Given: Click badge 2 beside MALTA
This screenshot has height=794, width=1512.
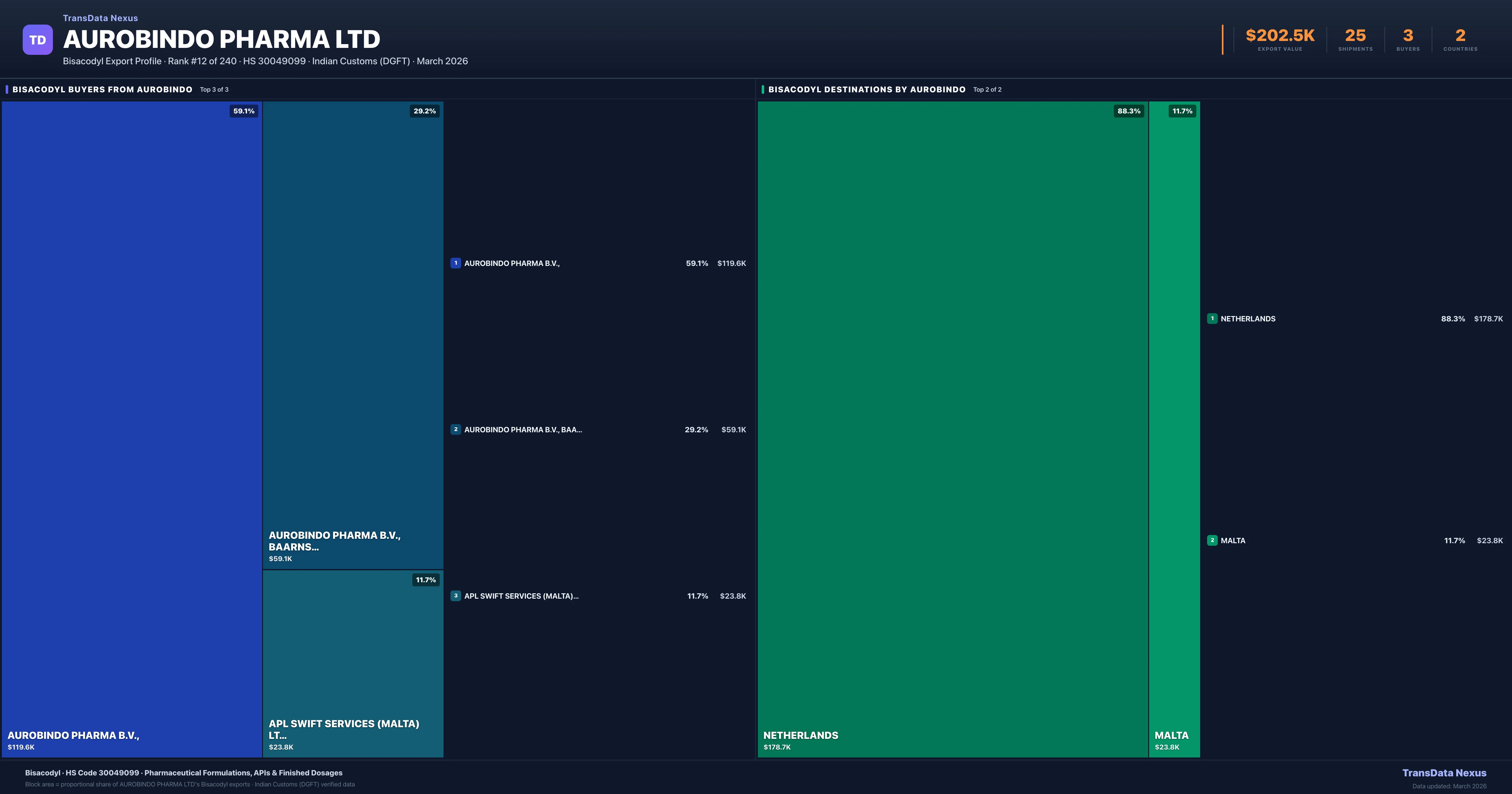Looking at the screenshot, I should tap(1213, 540).
